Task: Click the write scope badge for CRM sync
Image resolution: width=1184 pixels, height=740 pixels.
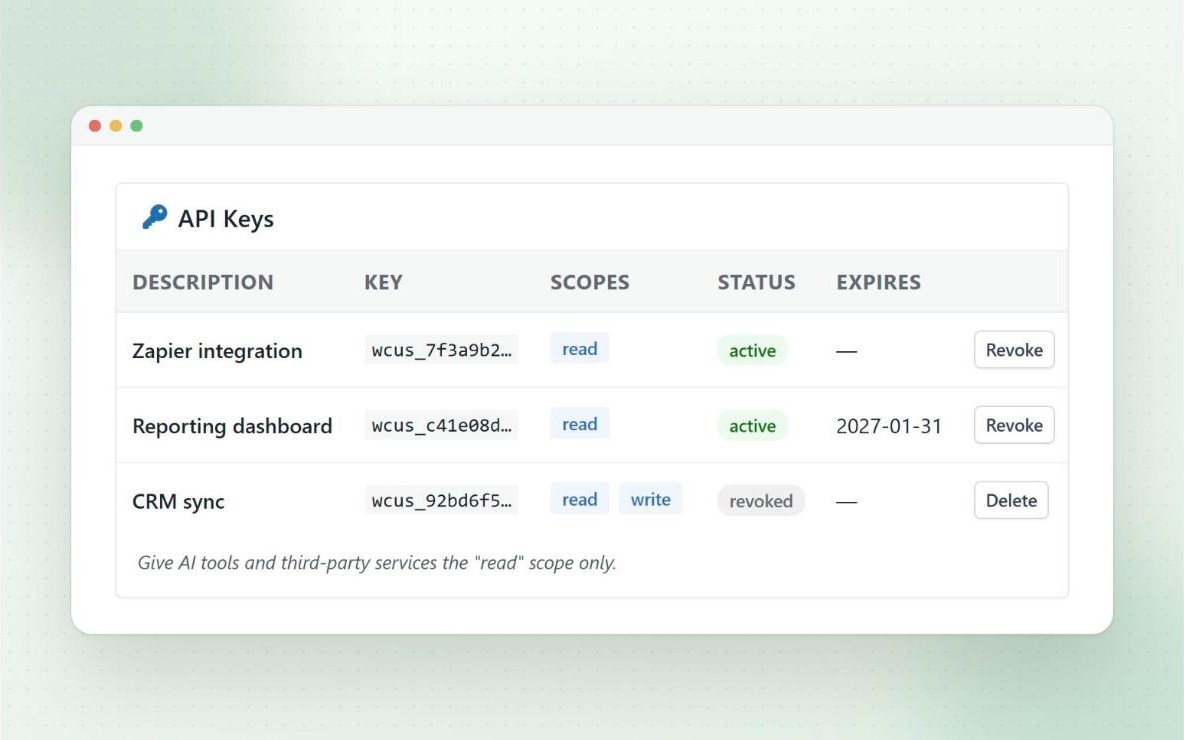Action: (650, 499)
